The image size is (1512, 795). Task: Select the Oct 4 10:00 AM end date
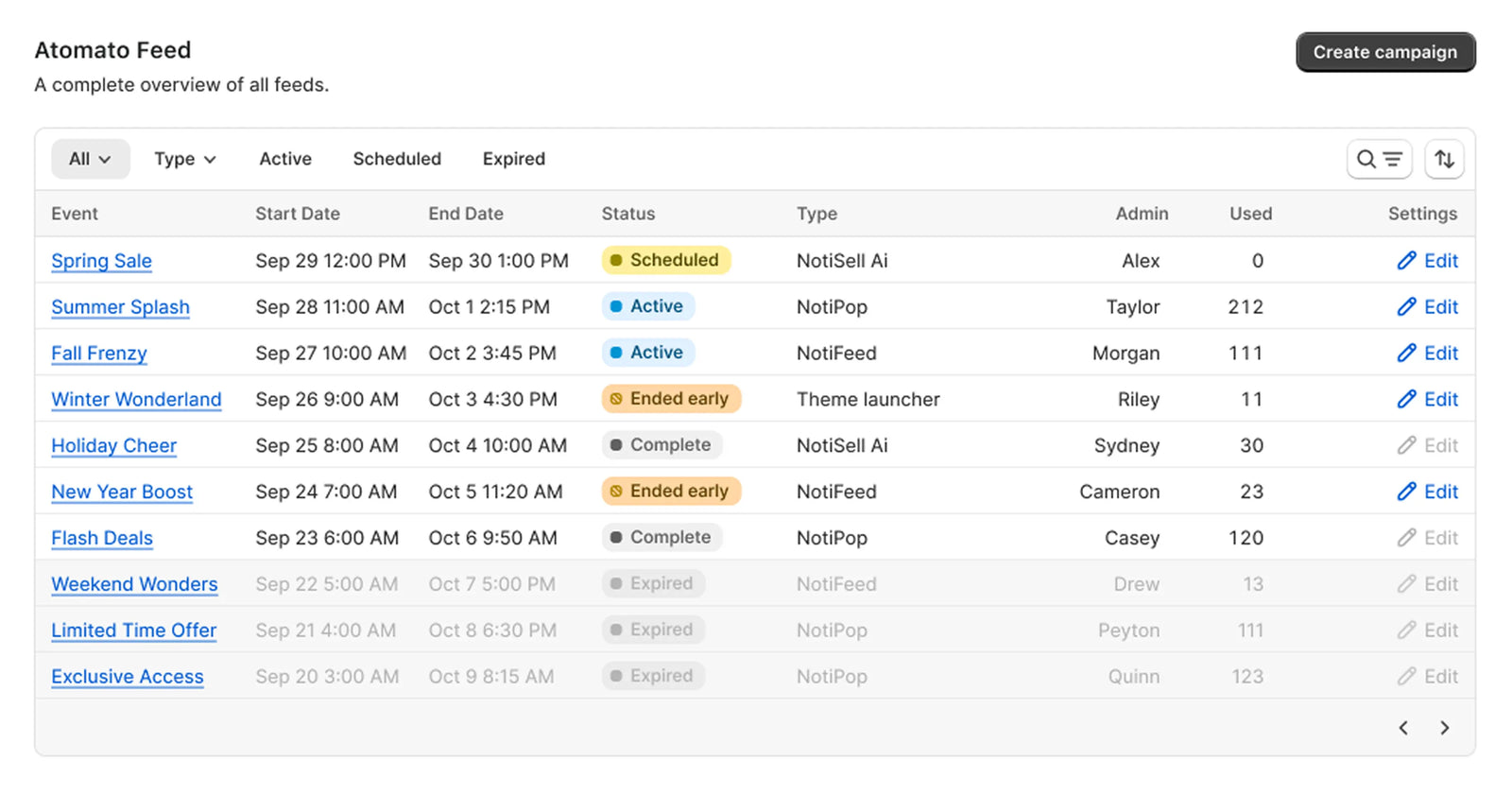498,446
